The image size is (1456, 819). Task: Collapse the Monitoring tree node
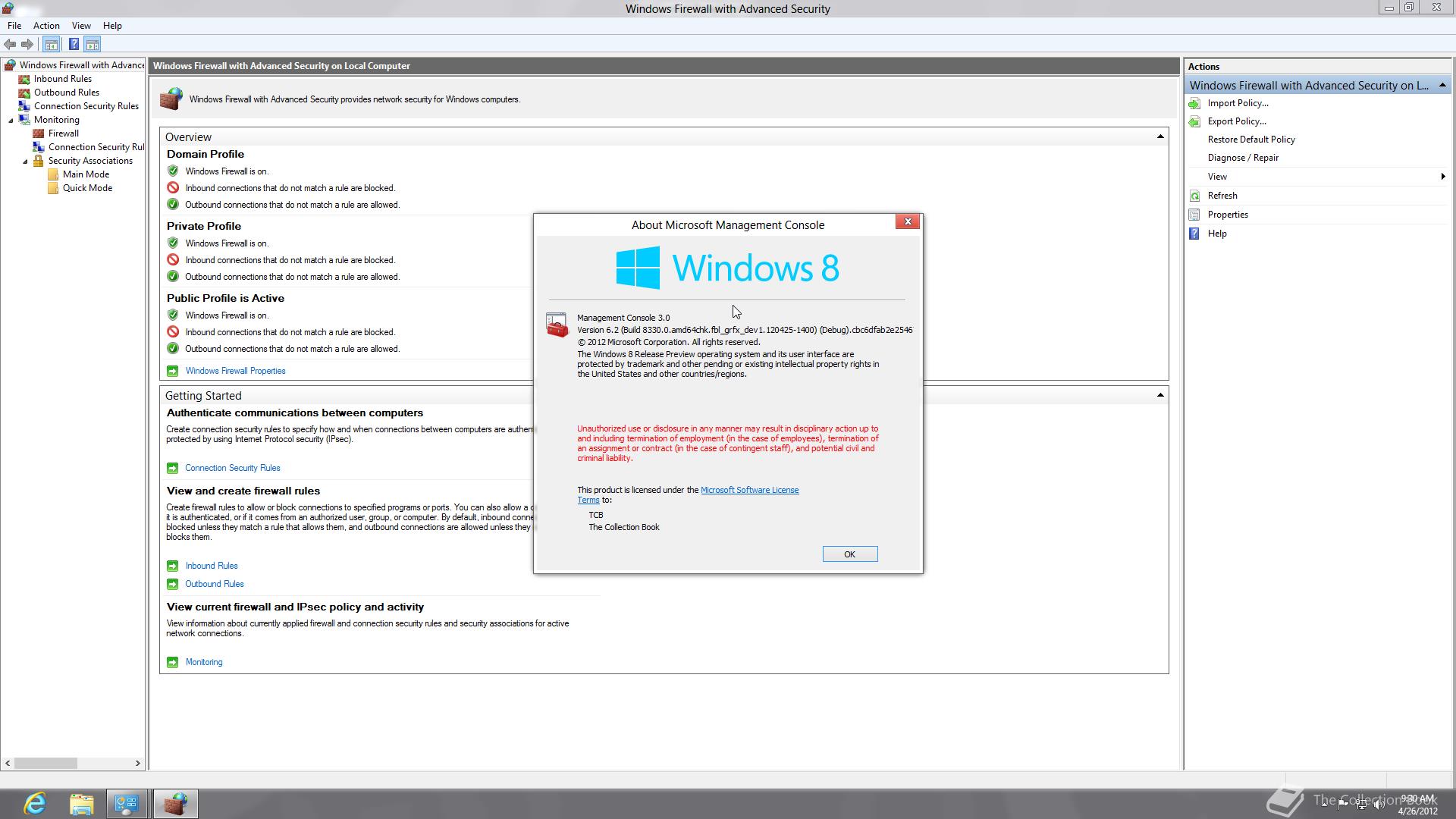click(x=11, y=120)
